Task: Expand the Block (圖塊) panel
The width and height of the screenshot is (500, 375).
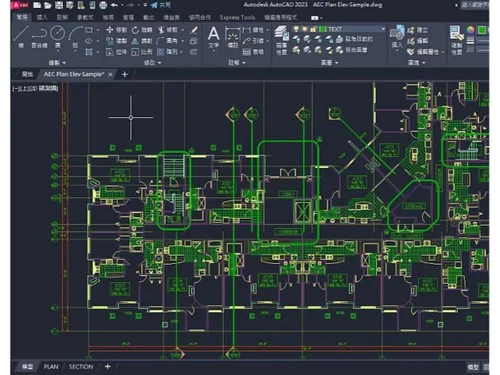Action: point(416,63)
